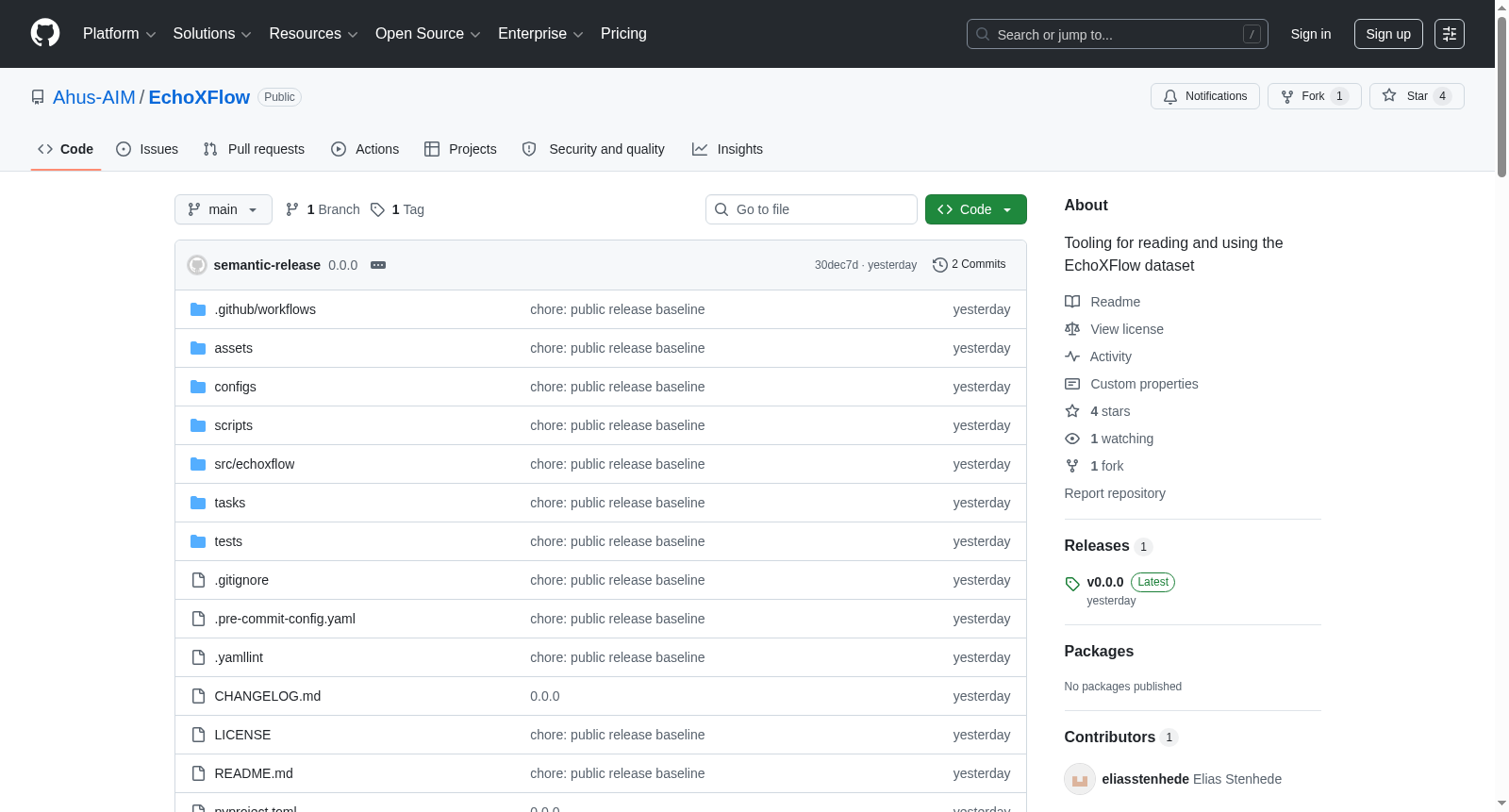This screenshot has width=1509, height=812.
Task: Click the Notifications bell button
Action: coord(1204,96)
